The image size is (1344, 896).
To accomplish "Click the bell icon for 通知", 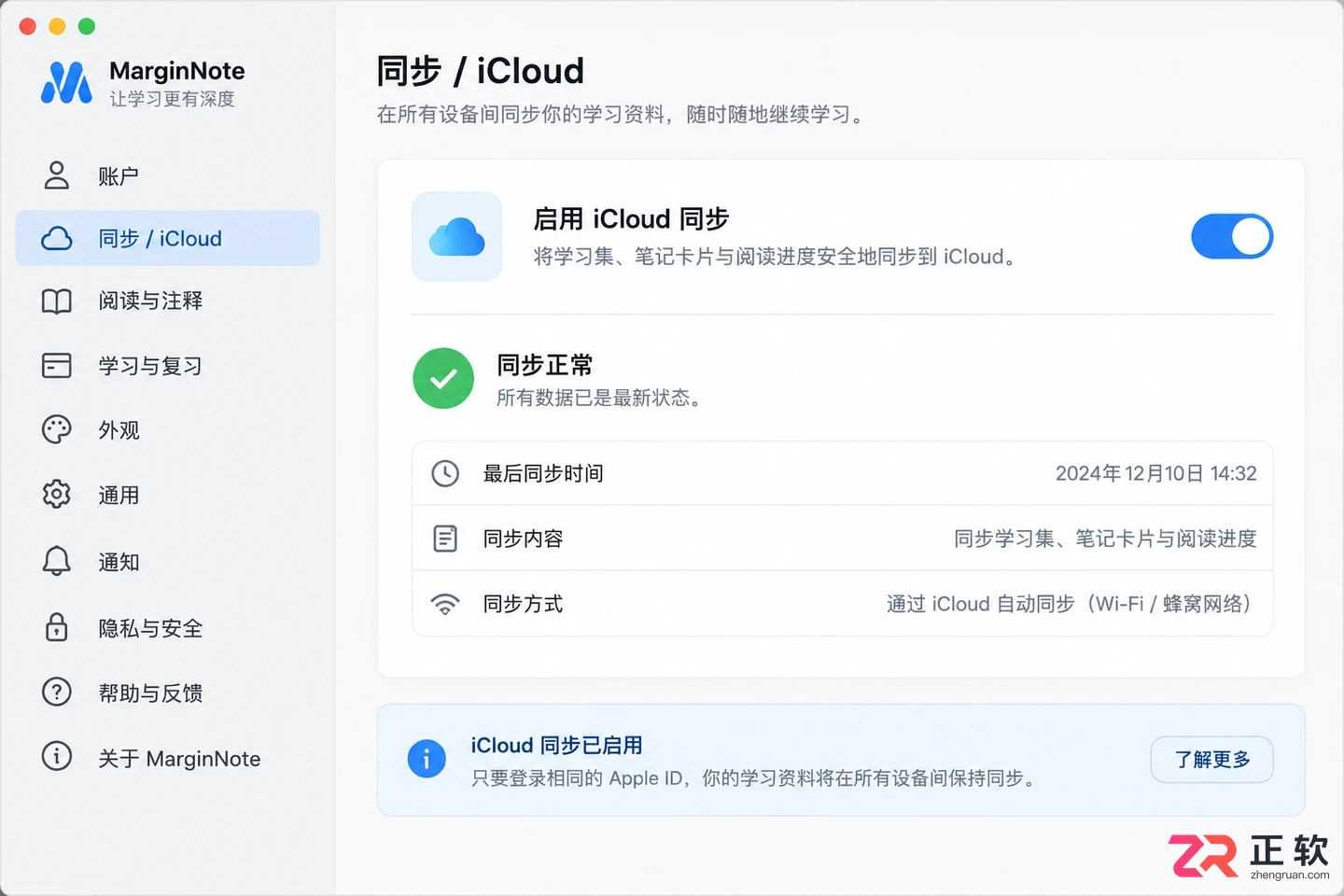I will pyautogui.click(x=57, y=561).
